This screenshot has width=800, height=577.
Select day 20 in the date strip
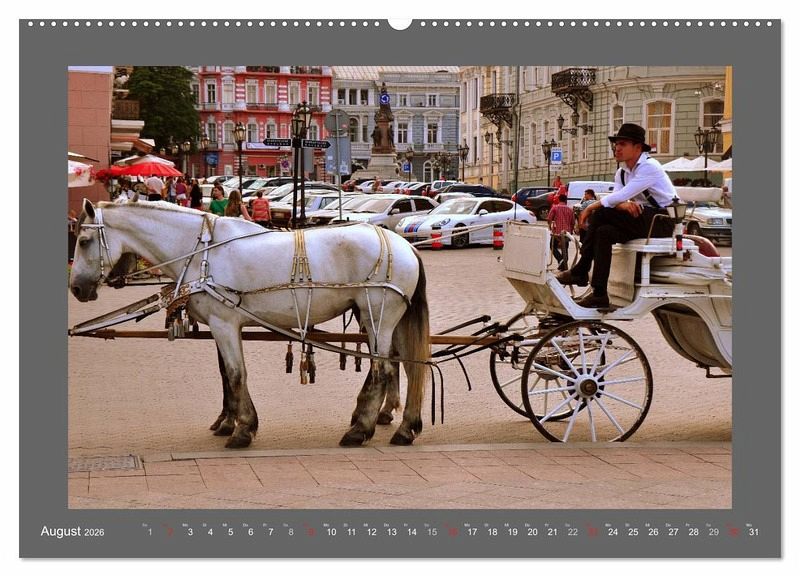[531, 532]
